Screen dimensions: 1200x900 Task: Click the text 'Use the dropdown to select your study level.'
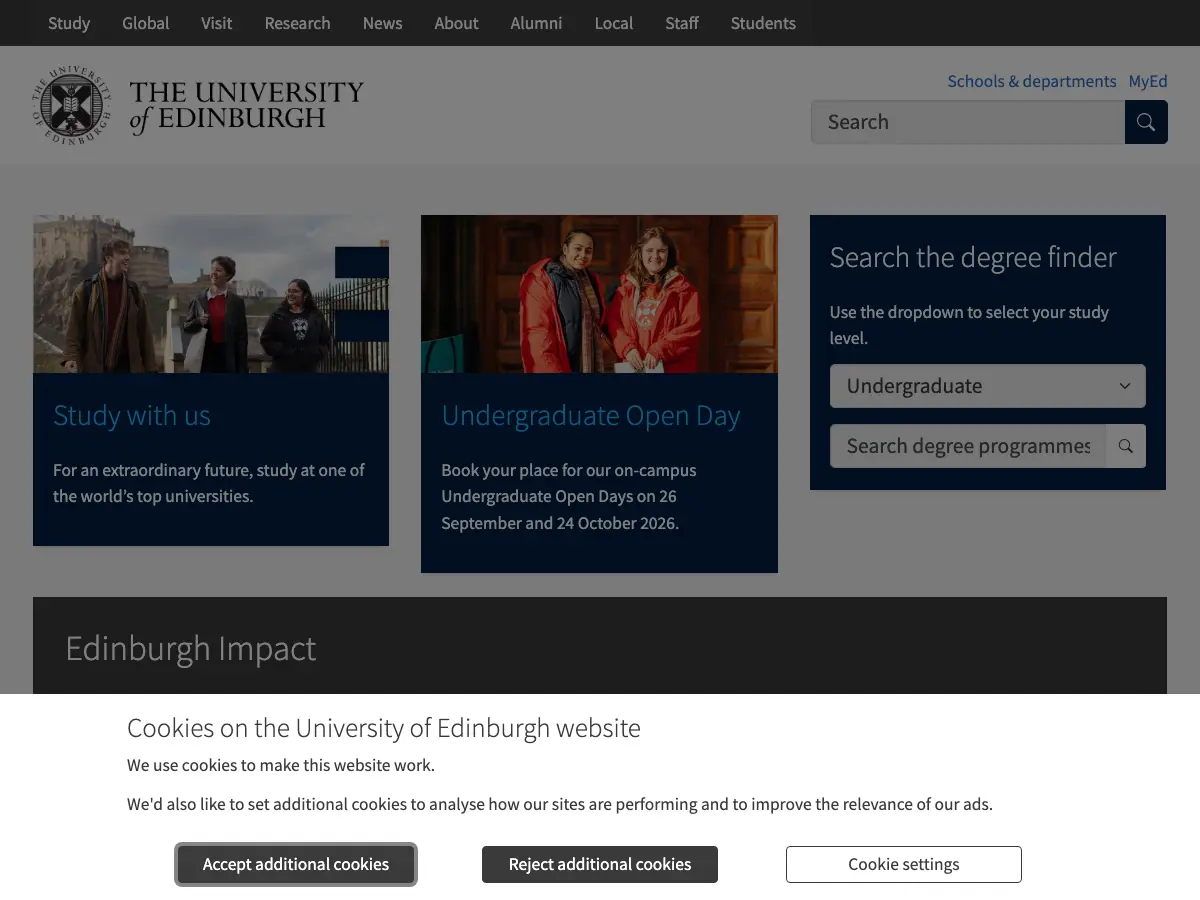coord(969,325)
